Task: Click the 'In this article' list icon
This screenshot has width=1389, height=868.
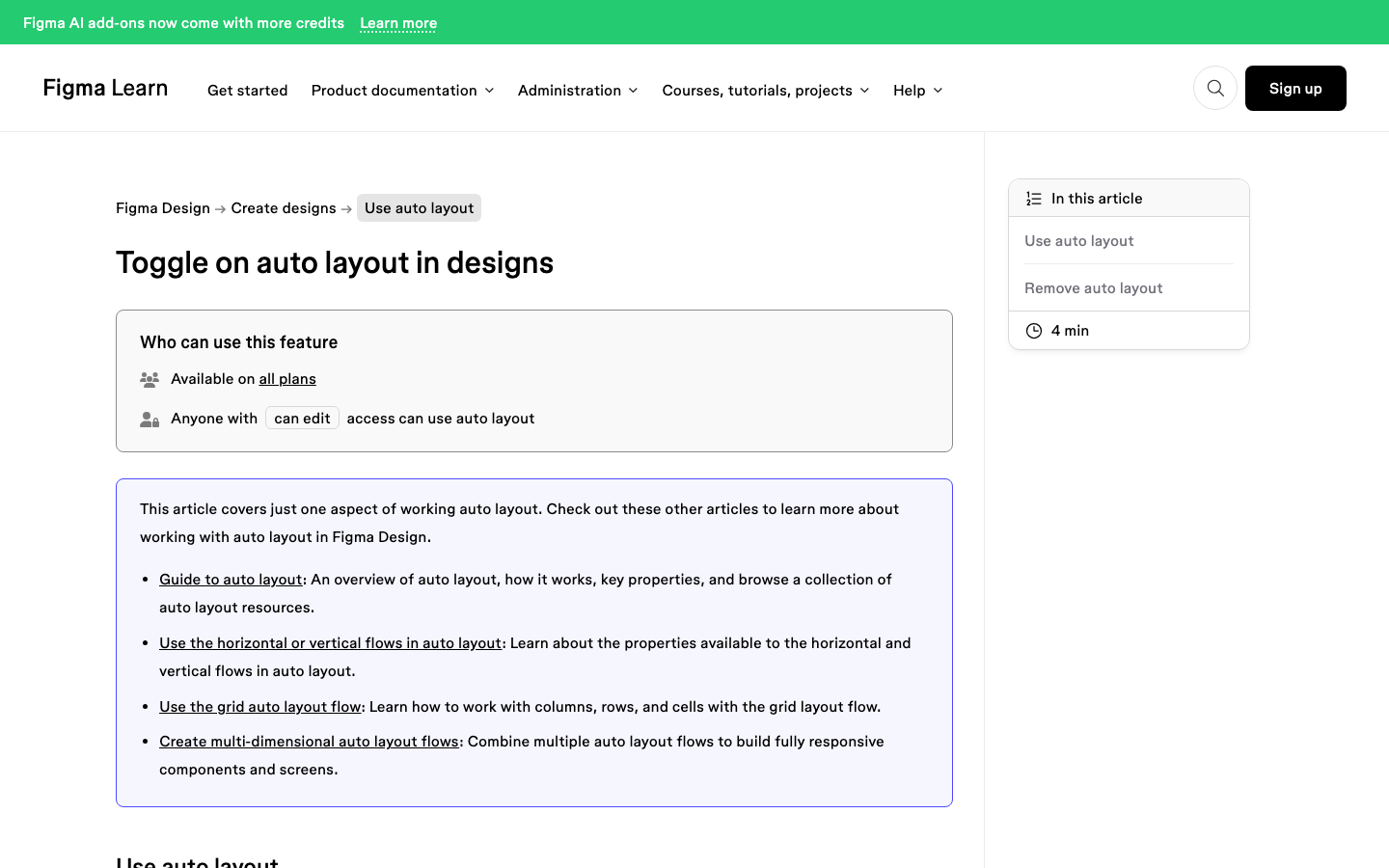Action: [1034, 199]
